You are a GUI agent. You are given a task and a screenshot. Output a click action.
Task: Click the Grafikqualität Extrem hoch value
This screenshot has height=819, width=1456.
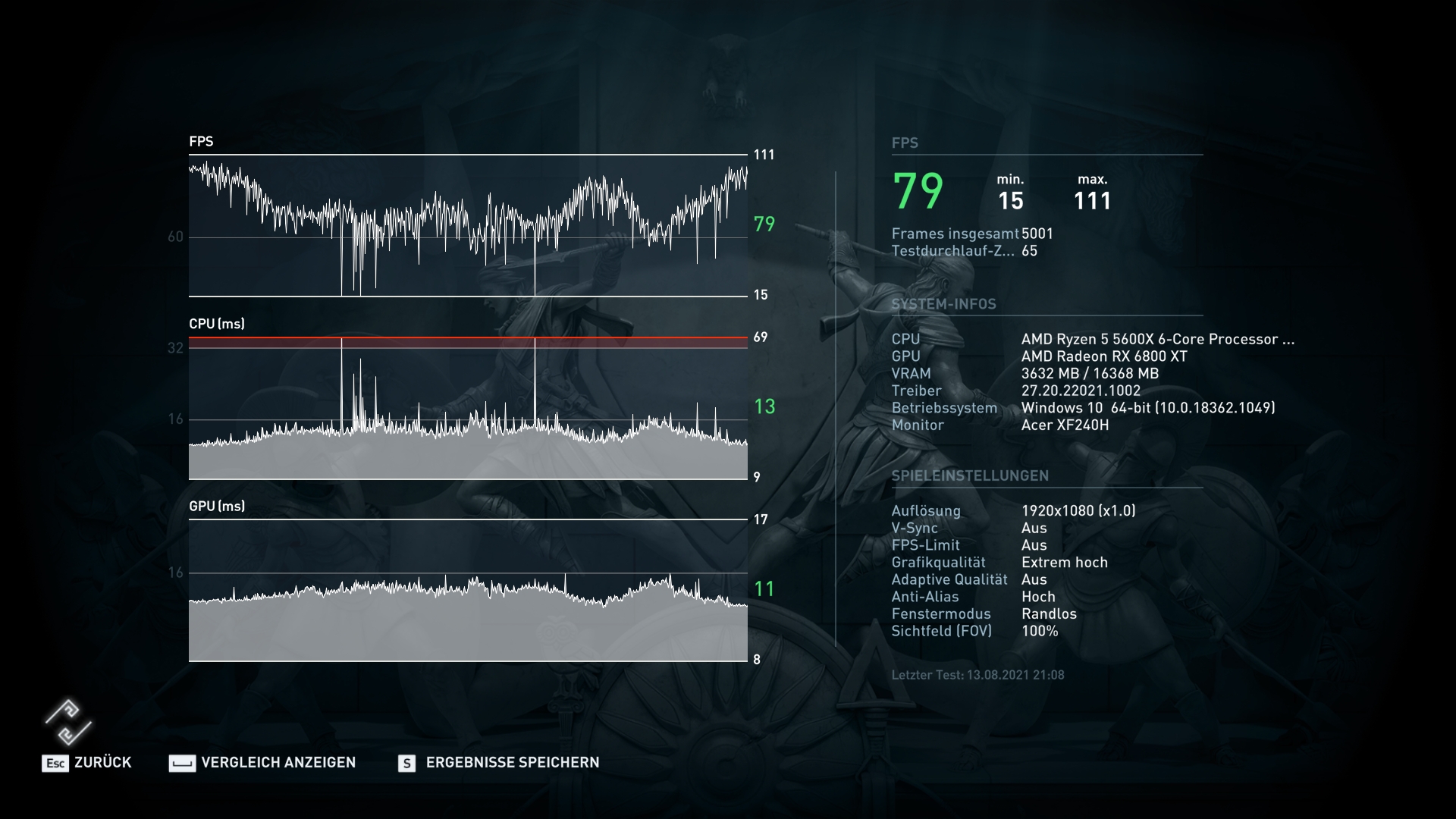(x=1064, y=563)
